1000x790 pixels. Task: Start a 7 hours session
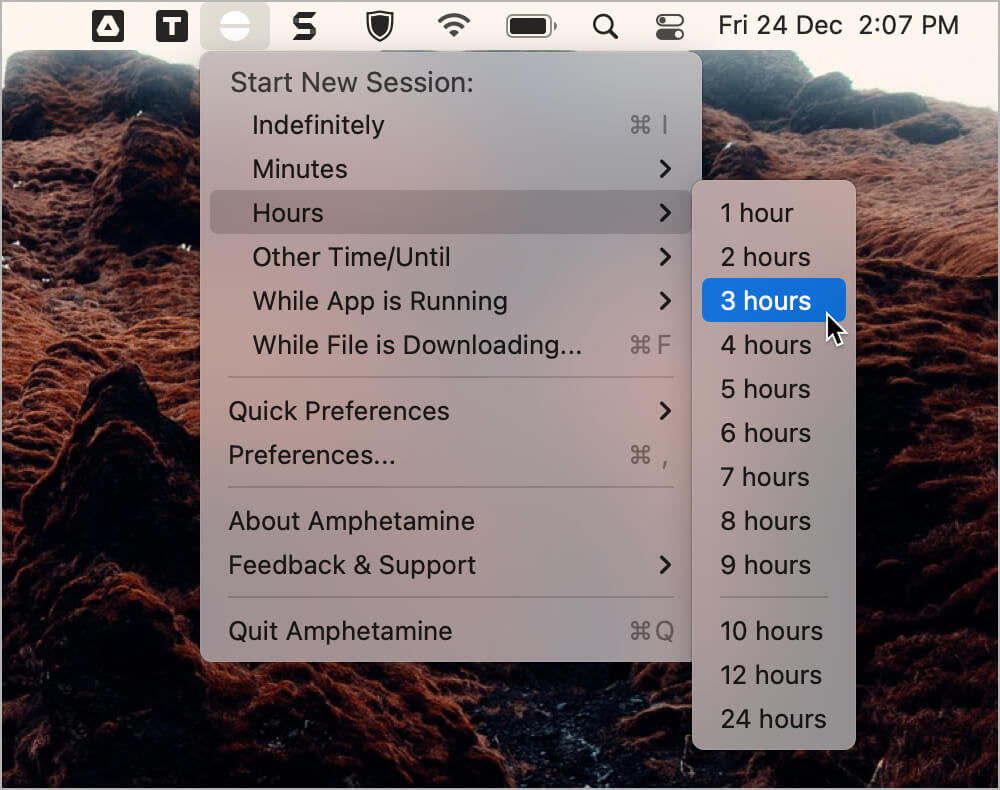point(774,477)
